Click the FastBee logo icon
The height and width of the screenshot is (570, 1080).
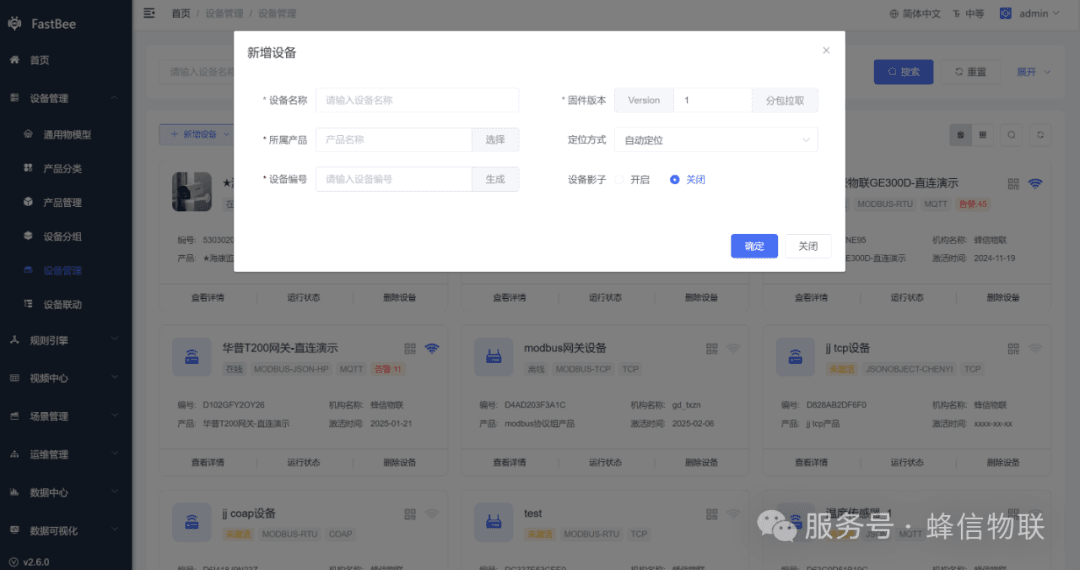click(14, 23)
